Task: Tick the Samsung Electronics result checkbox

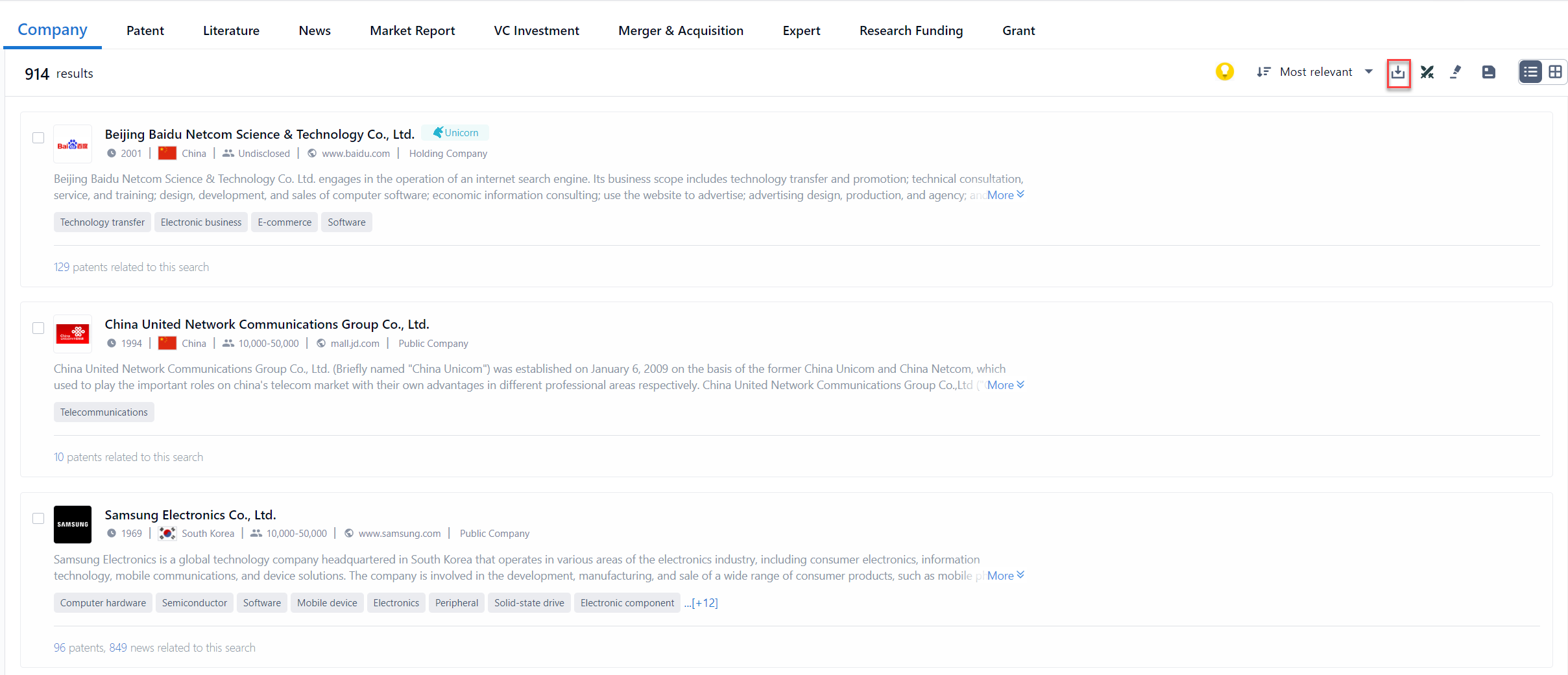Action: (38, 518)
